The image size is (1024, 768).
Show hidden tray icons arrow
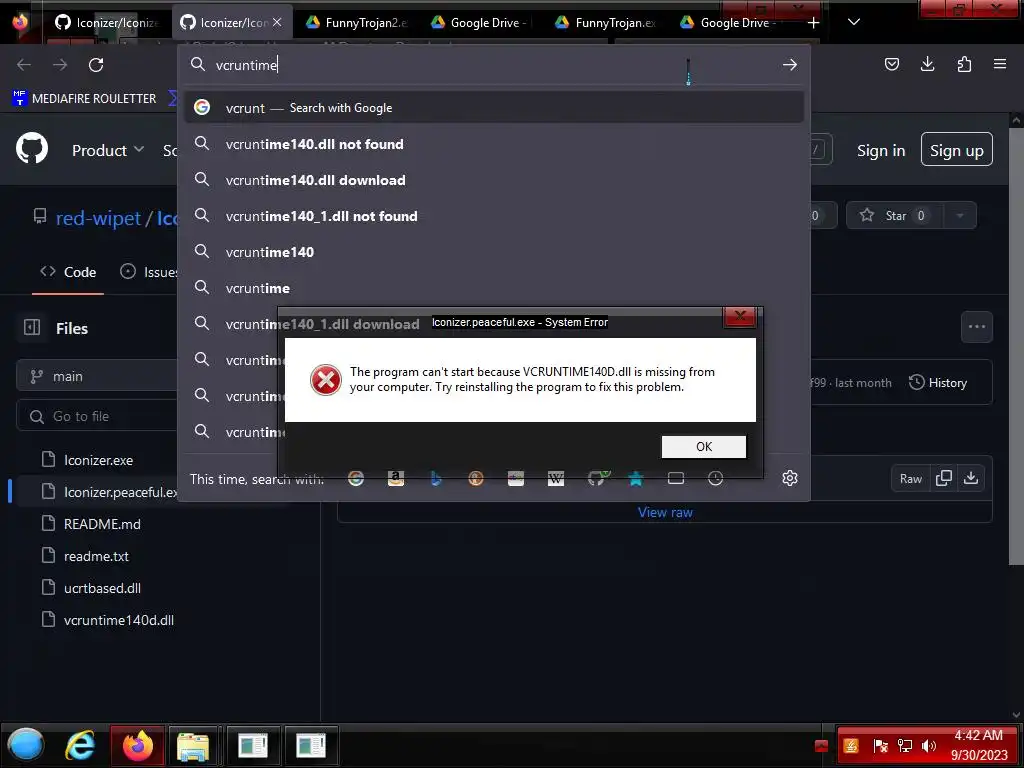[822, 746]
